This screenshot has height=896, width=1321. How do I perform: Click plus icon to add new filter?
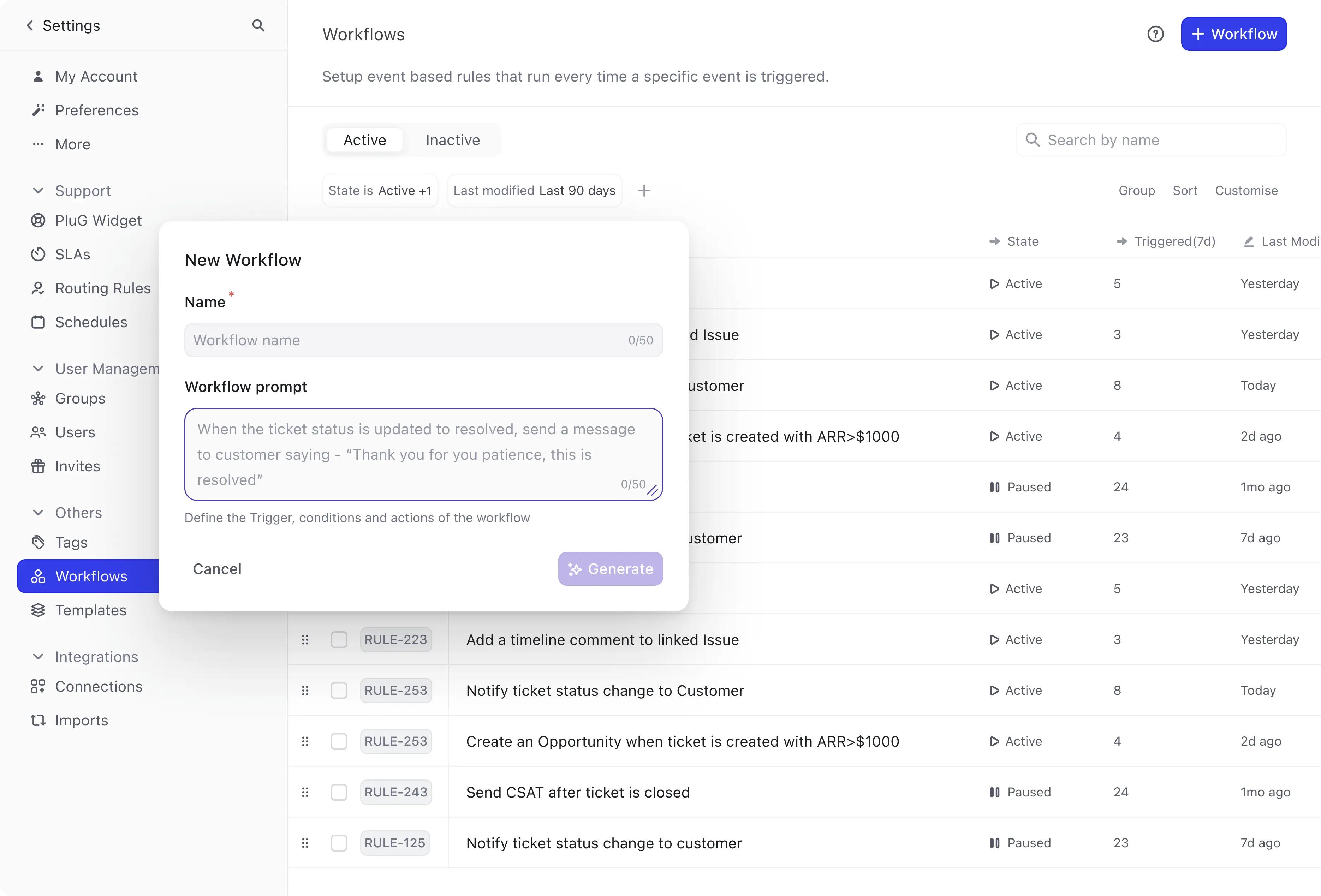pyautogui.click(x=644, y=190)
